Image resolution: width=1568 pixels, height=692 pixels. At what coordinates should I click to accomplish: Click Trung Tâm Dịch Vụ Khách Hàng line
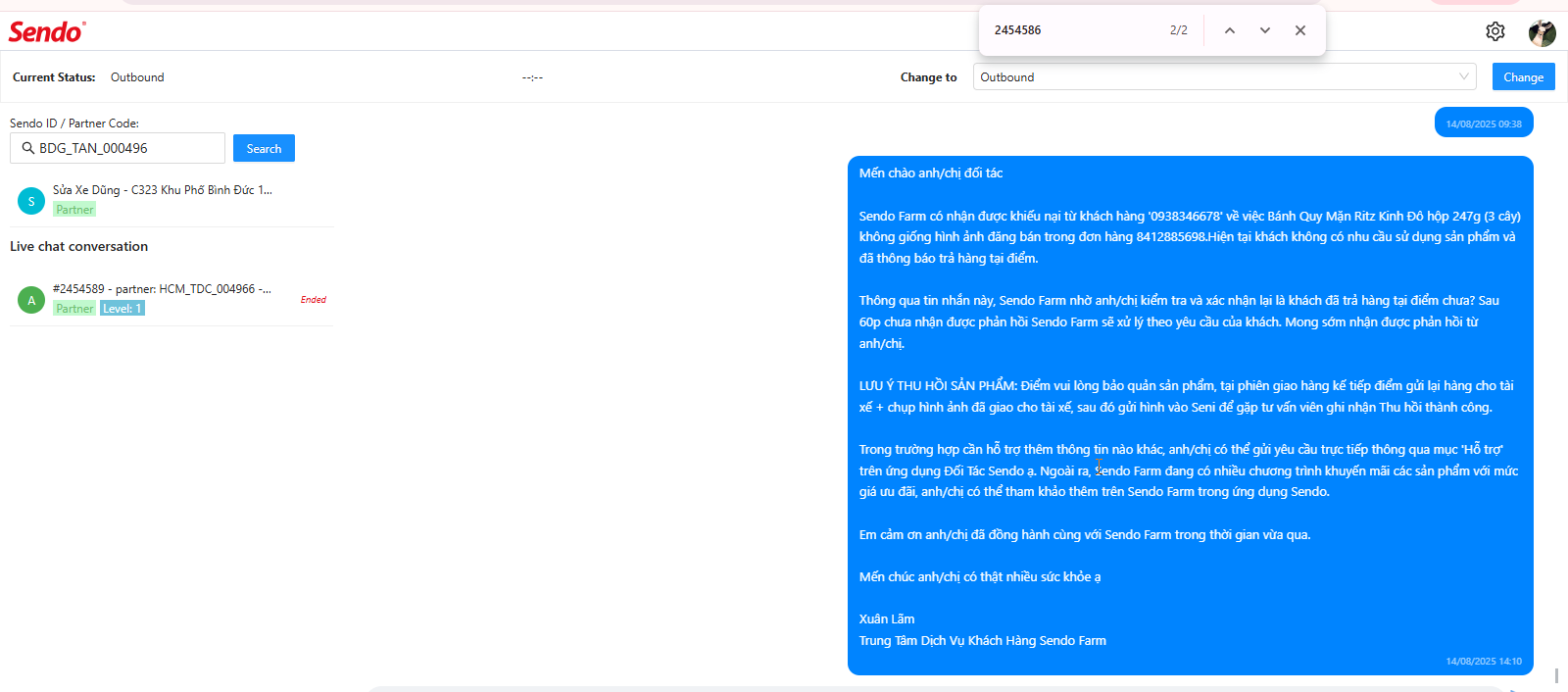(983, 641)
